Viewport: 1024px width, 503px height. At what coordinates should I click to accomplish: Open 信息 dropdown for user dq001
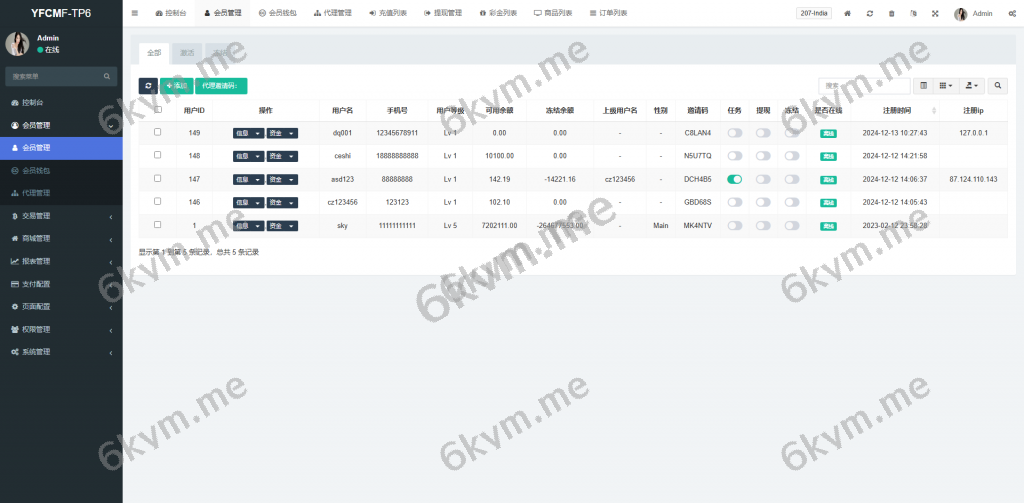coord(249,133)
